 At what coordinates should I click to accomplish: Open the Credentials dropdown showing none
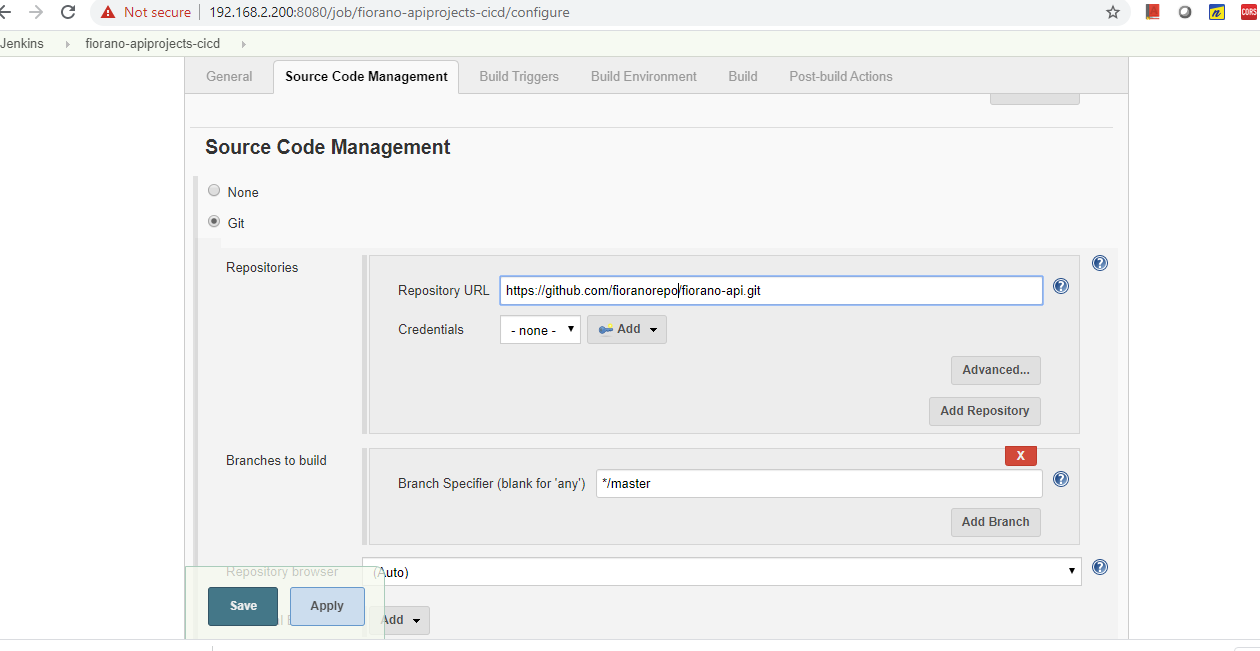[540, 329]
